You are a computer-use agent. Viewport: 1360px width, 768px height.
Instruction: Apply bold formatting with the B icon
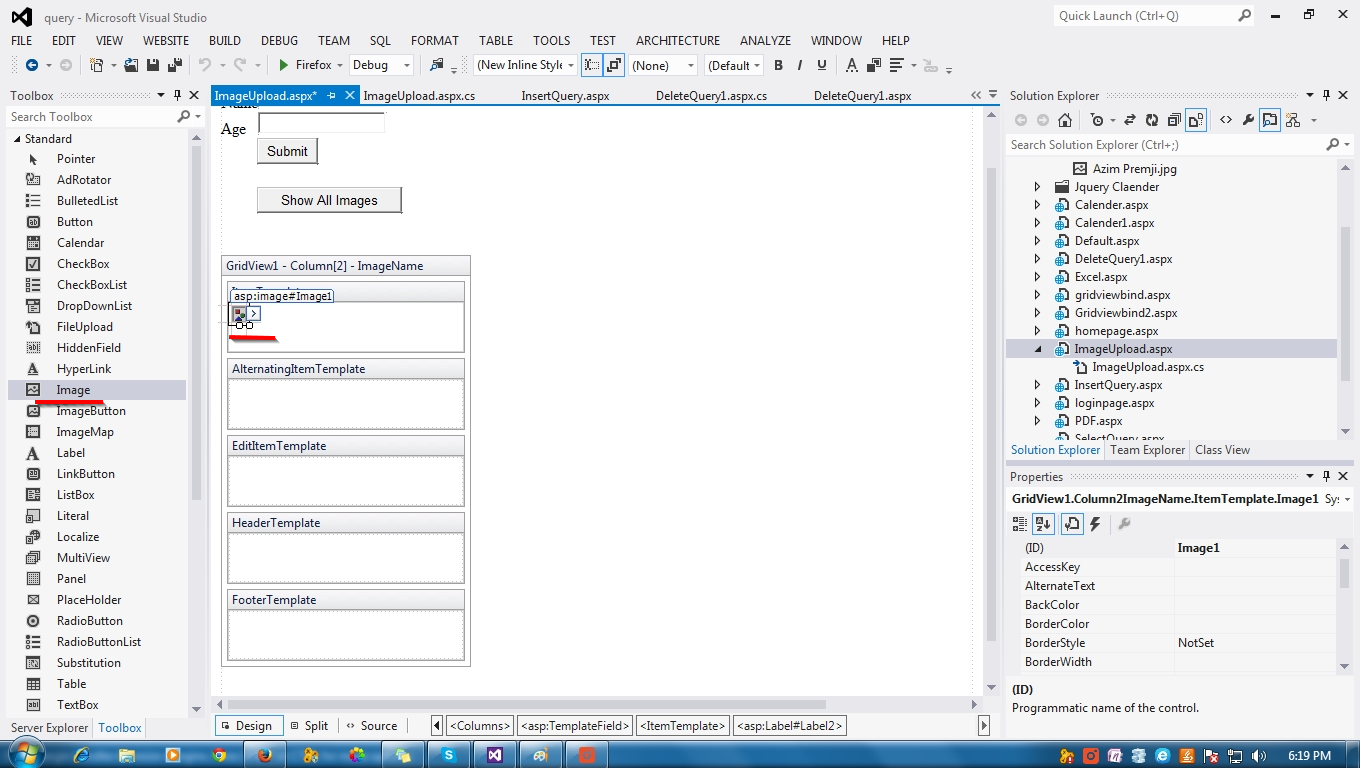[778, 65]
